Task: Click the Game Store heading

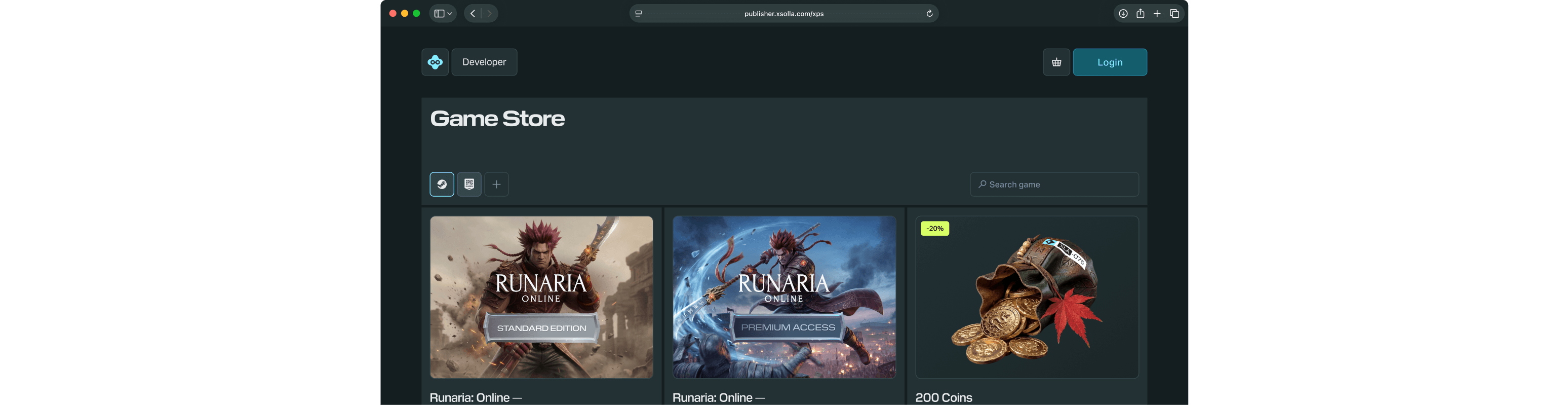Action: [x=497, y=119]
